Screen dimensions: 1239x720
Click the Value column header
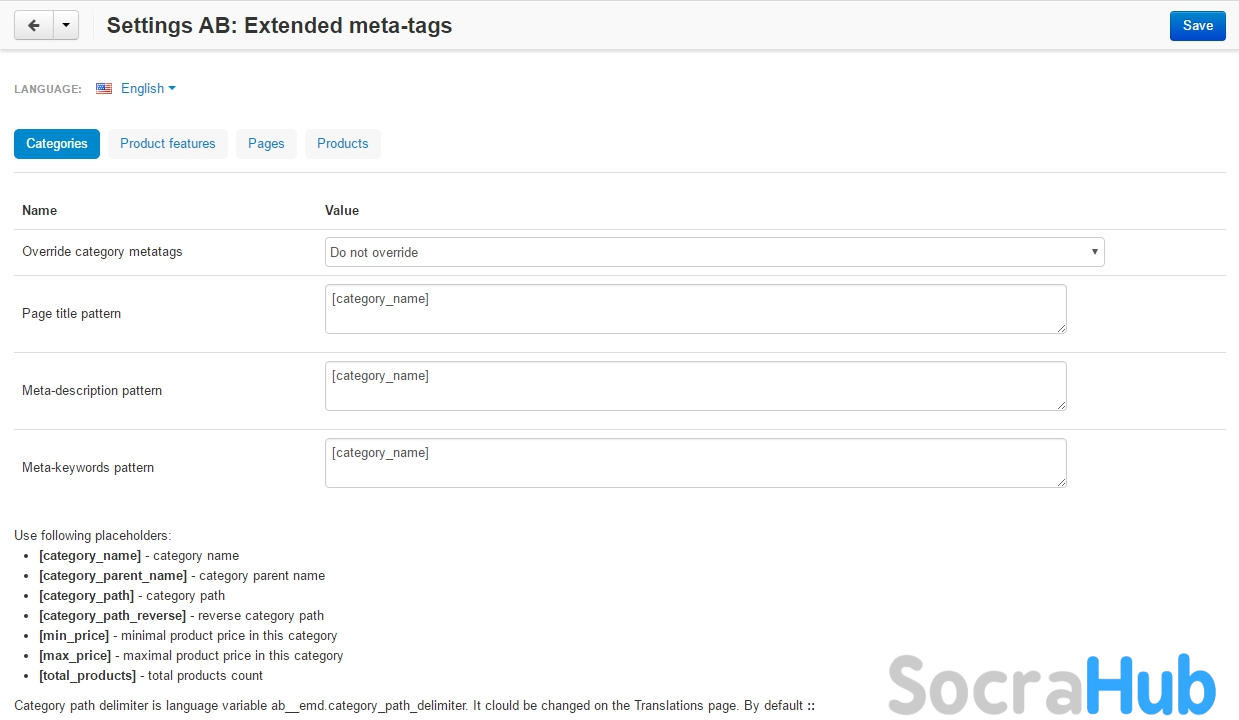[x=342, y=211]
